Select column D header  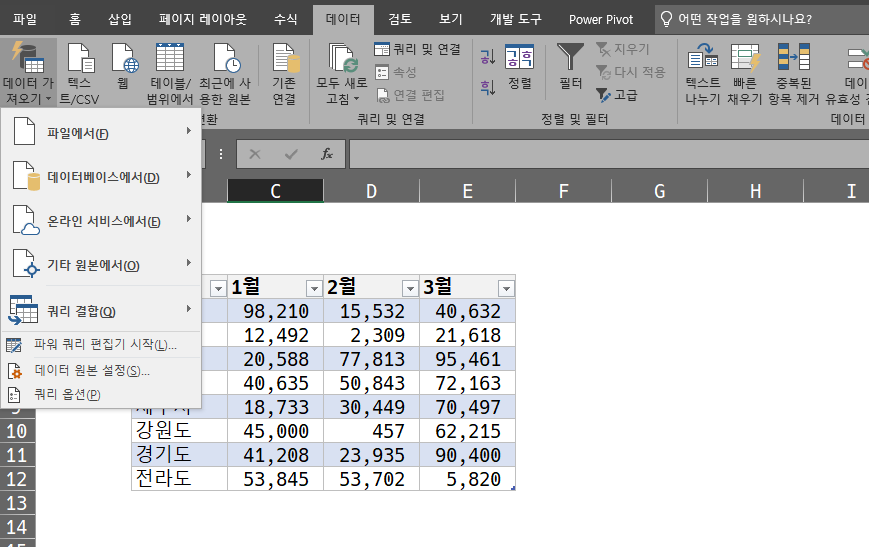pyautogui.click(x=371, y=191)
